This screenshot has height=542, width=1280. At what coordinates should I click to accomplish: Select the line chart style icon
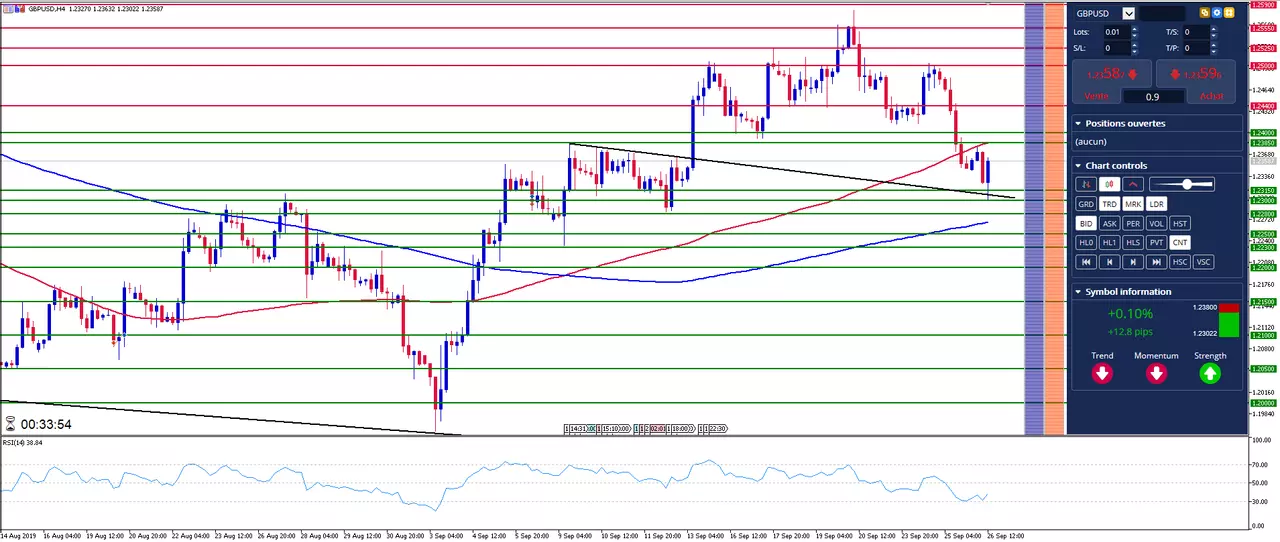click(1133, 184)
